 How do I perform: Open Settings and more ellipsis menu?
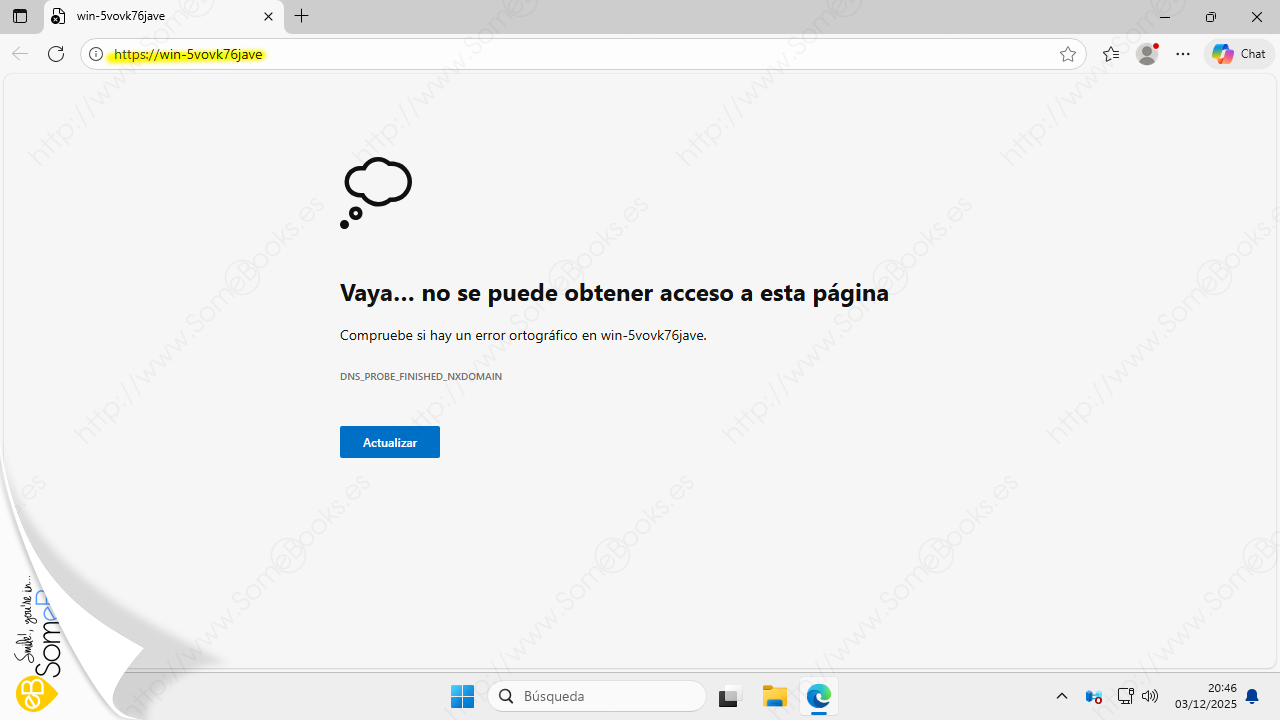coord(1183,54)
